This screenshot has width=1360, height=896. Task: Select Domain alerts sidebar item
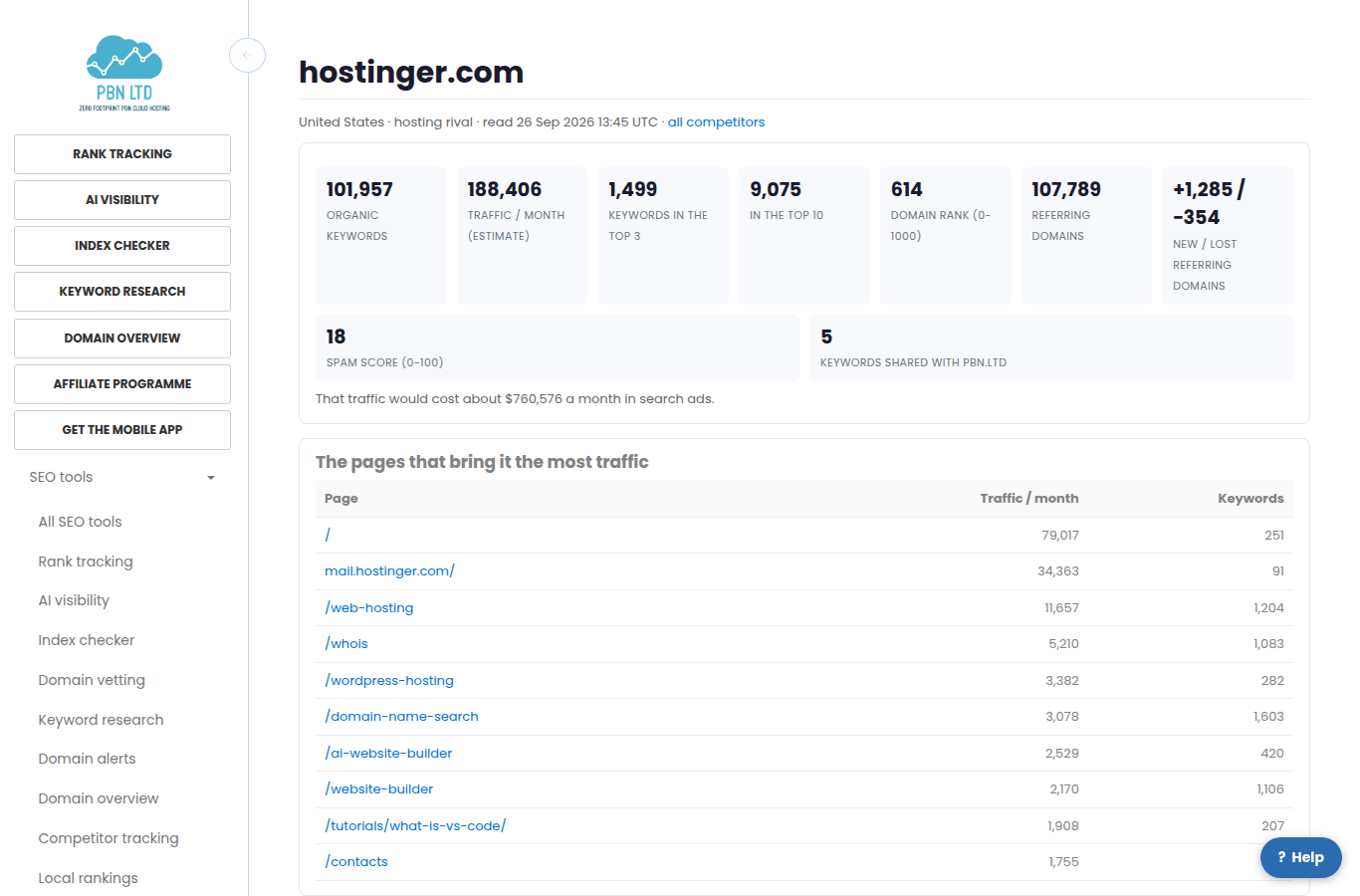pyautogui.click(x=87, y=759)
